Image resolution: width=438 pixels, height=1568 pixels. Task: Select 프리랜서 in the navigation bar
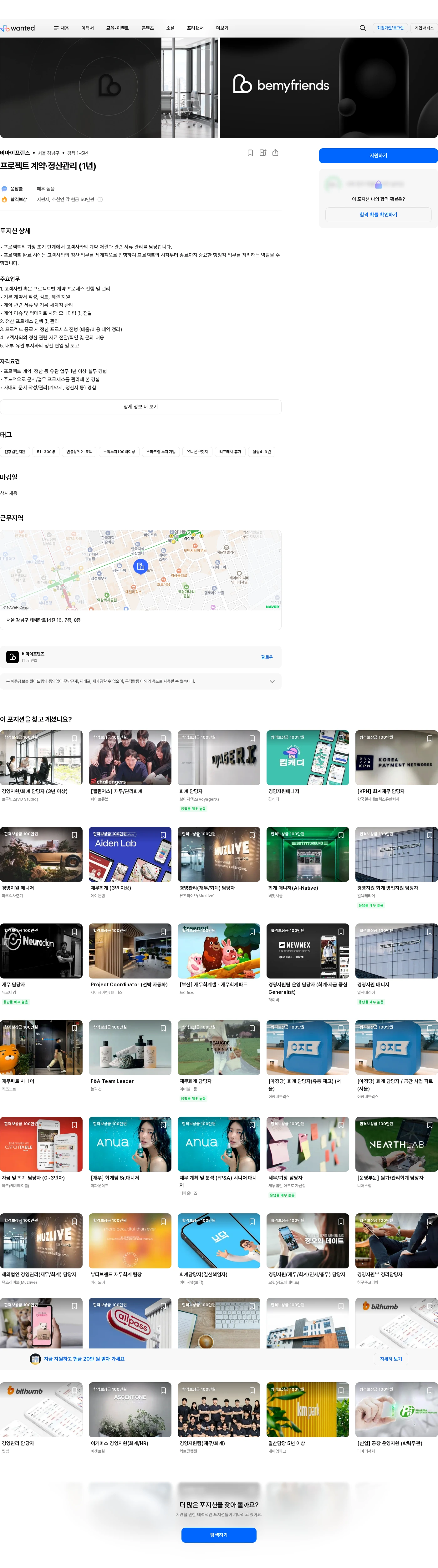(196, 28)
